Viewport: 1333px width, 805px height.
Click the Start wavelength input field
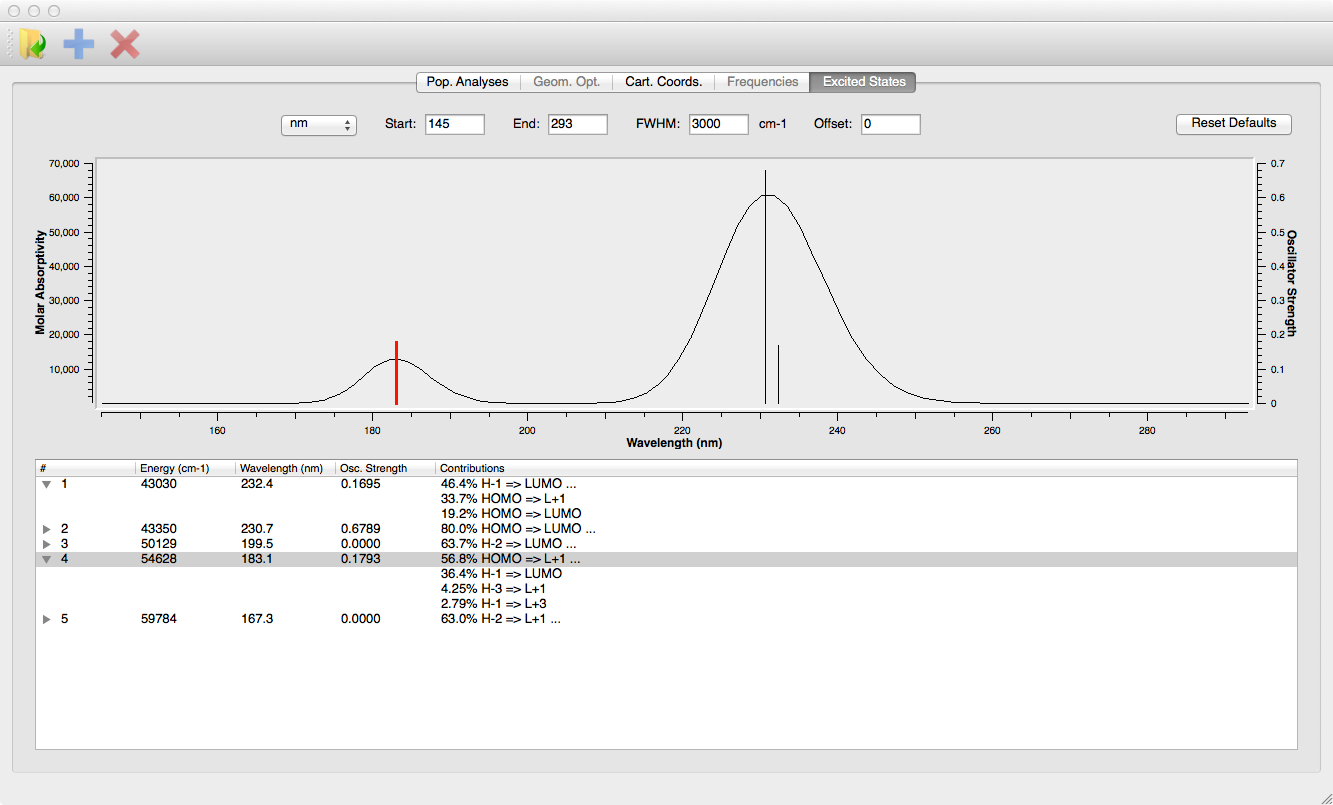pyautogui.click(x=454, y=124)
